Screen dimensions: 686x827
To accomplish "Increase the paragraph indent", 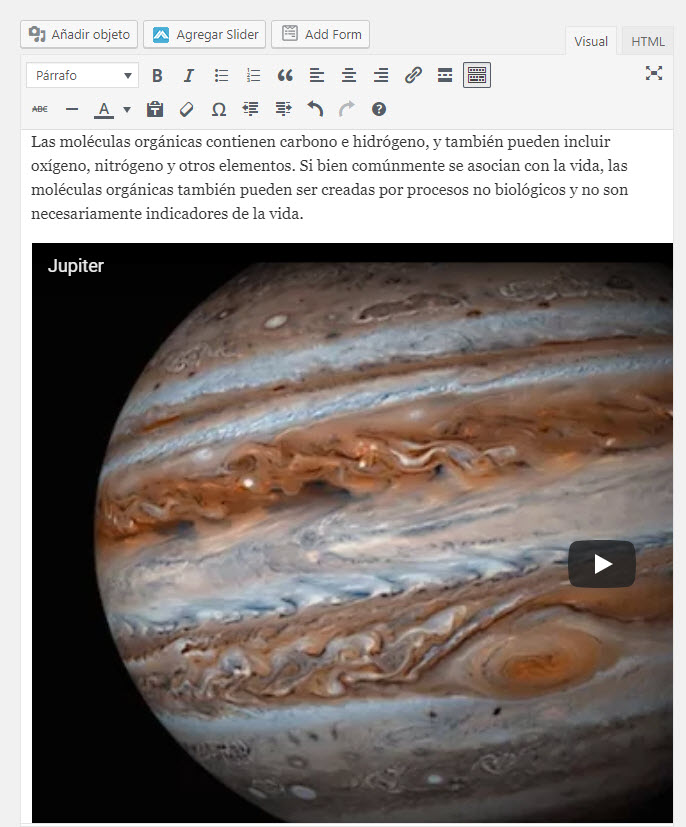I will (283, 109).
